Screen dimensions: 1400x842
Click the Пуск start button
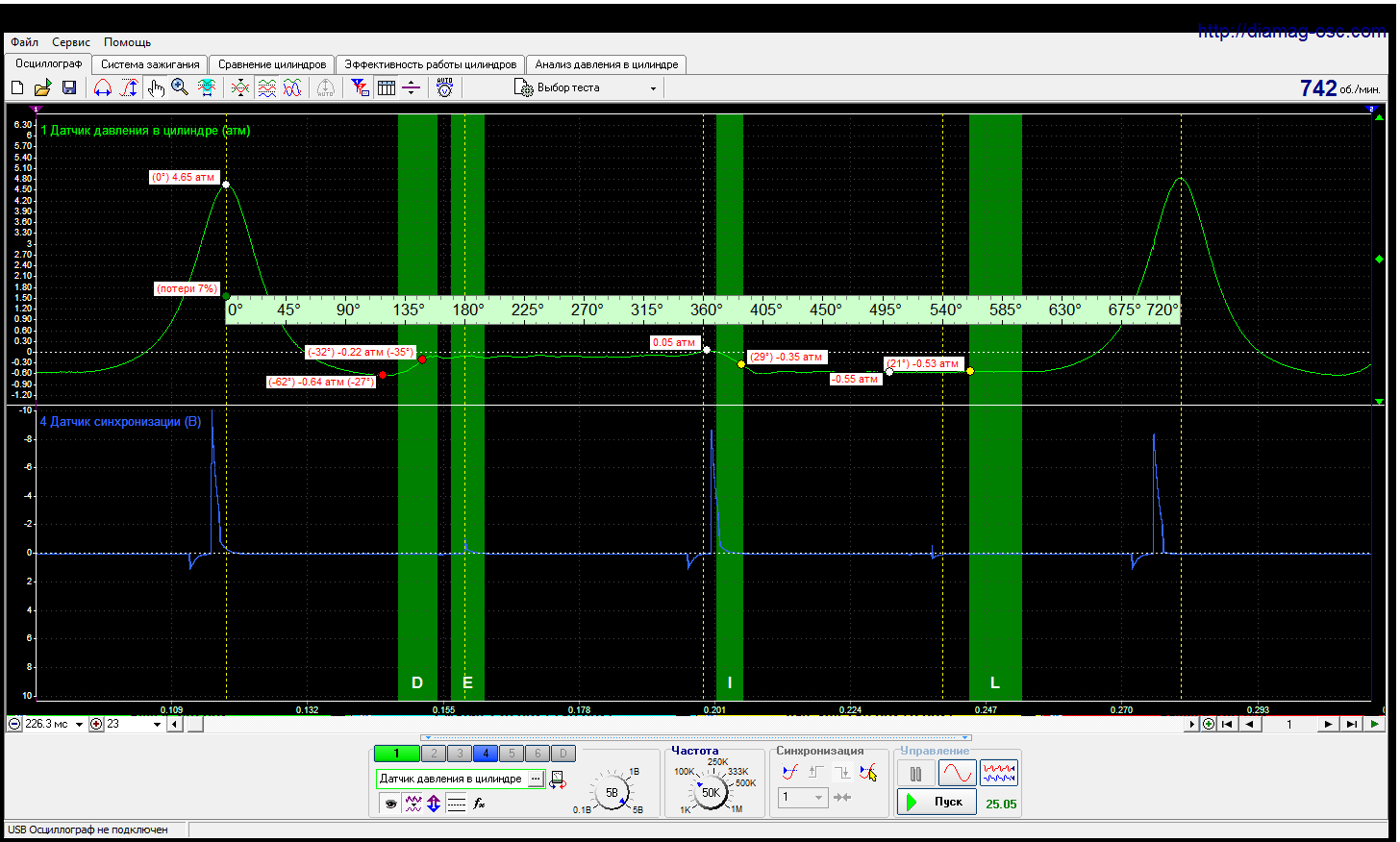pyautogui.click(x=937, y=802)
